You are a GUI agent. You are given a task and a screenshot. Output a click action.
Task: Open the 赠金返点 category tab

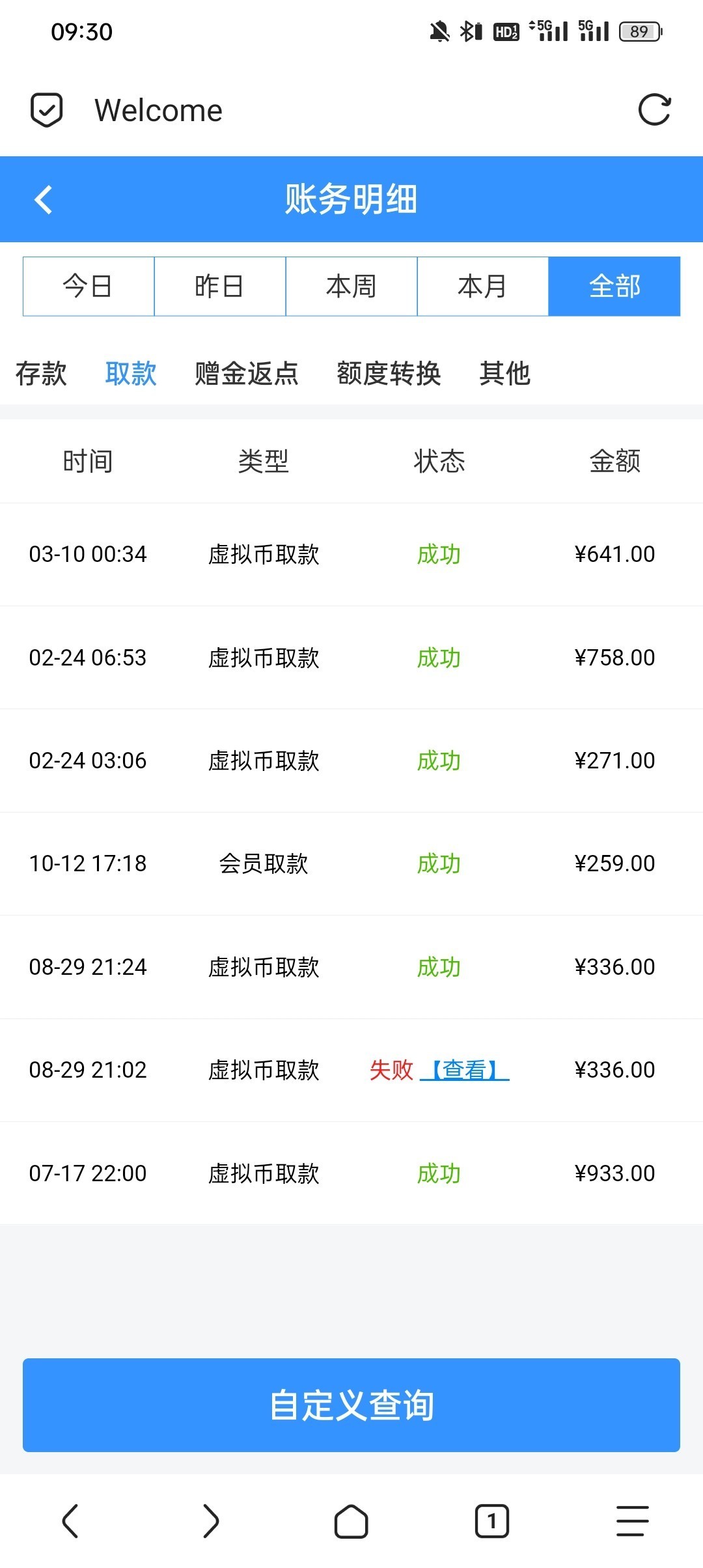(247, 374)
